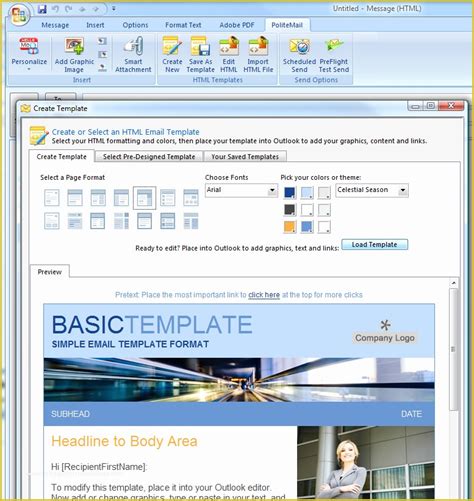Select fourth page format in bottom row
Viewport: 474px width, 501px height.
point(121,221)
